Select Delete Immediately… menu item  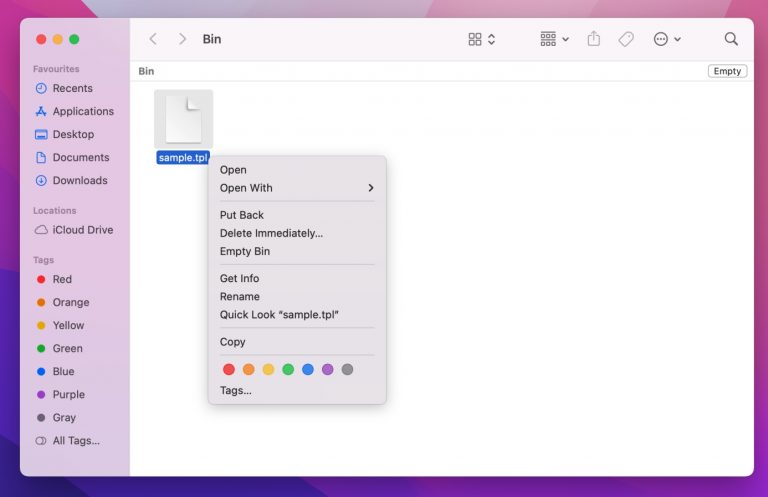click(271, 233)
